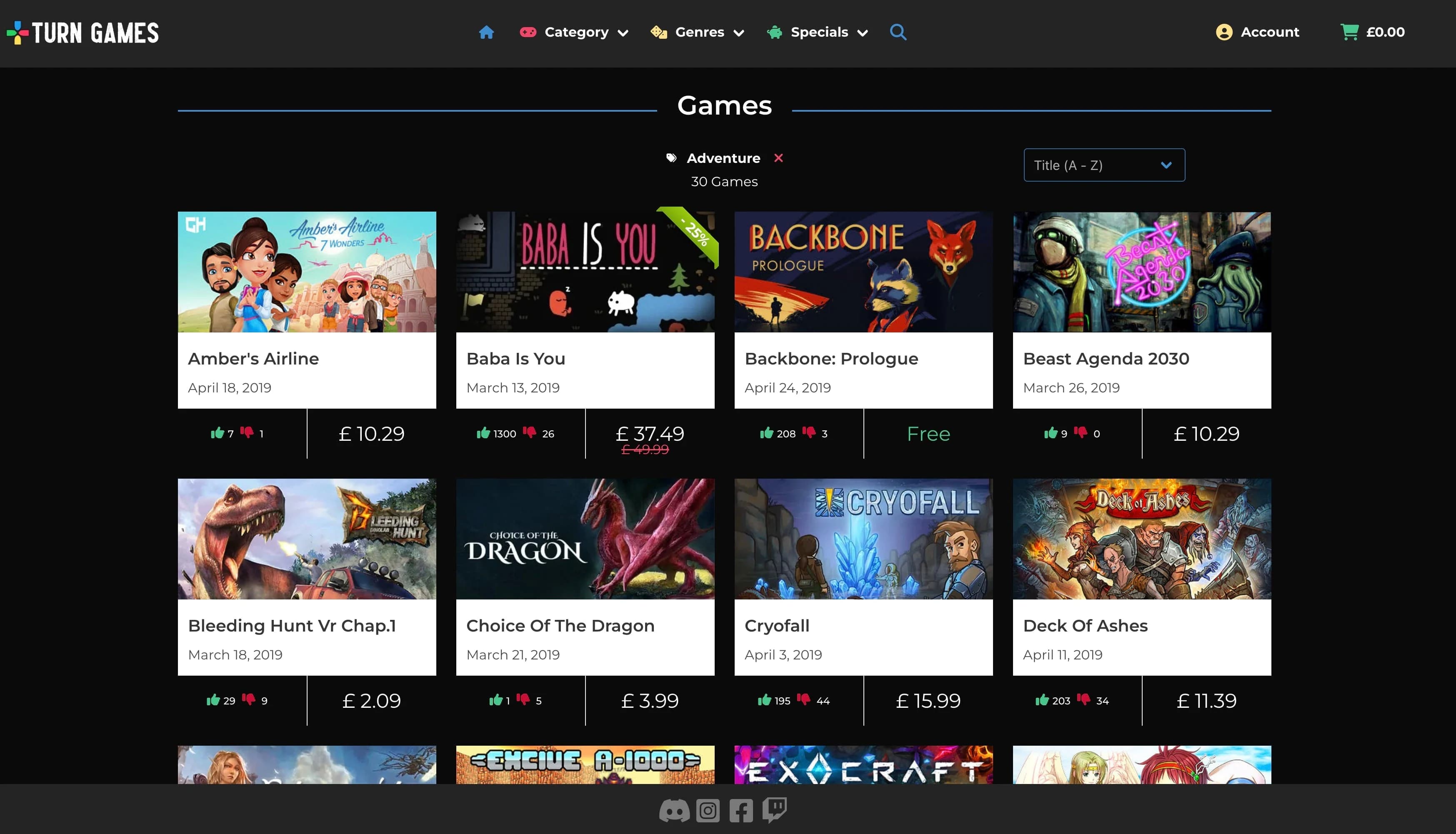Click thumbs down on Choice Of The Dragon

[523, 699]
